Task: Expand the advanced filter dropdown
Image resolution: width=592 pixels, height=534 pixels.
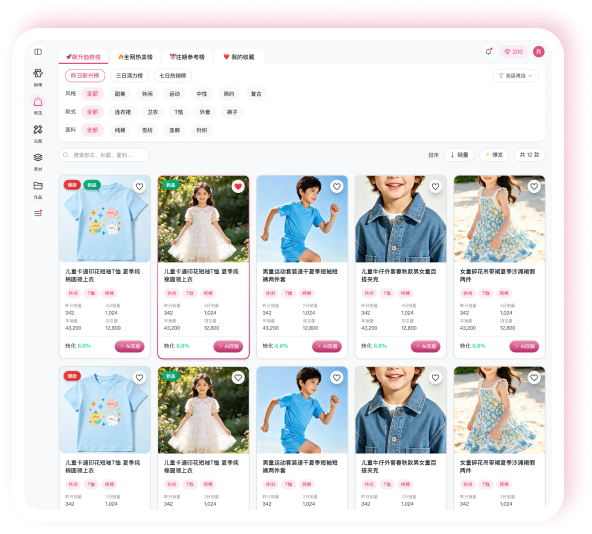Action: [515, 76]
